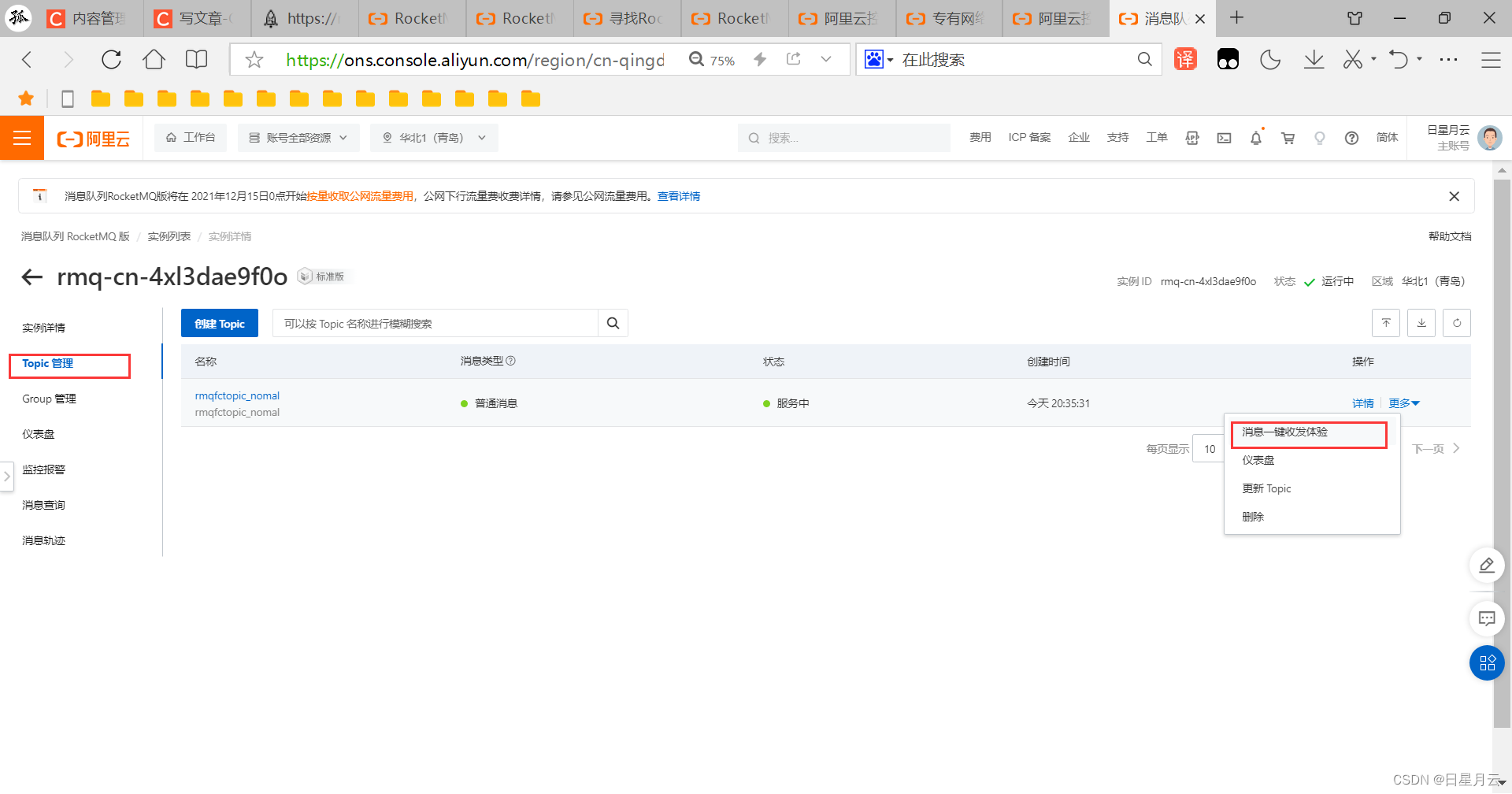The height and width of the screenshot is (794, 1512).
Task: Refresh the topic list
Action: tap(1457, 323)
